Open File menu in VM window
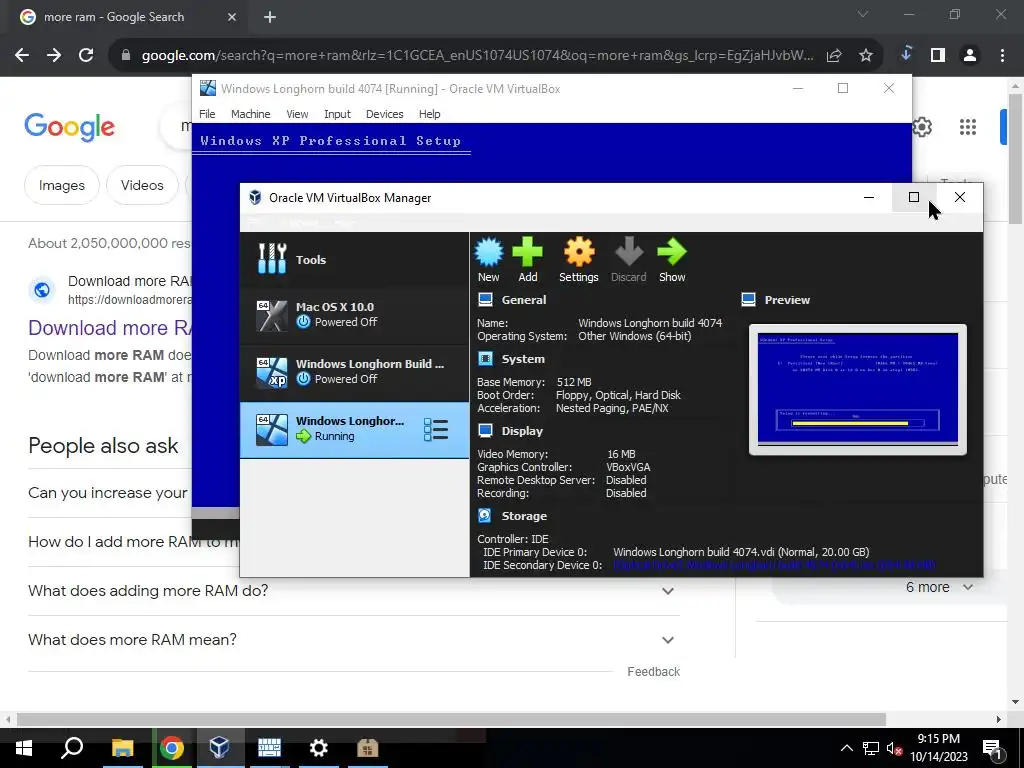1024x768 pixels. (x=207, y=114)
